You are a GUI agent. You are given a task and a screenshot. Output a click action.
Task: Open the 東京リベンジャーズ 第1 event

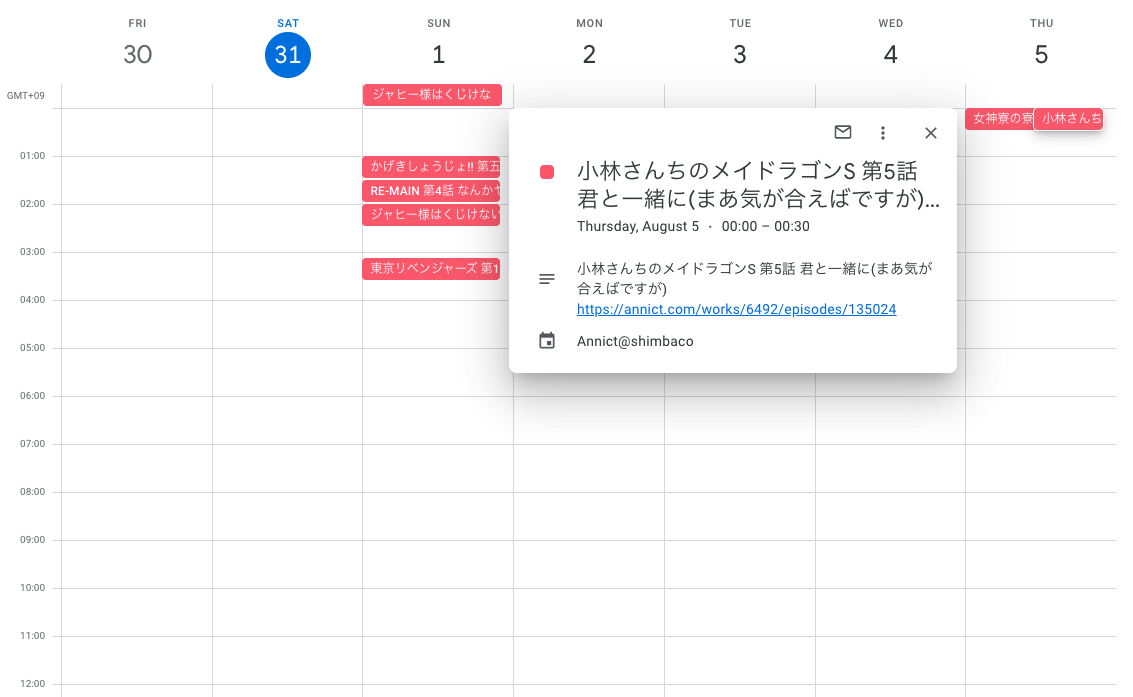coord(431,268)
